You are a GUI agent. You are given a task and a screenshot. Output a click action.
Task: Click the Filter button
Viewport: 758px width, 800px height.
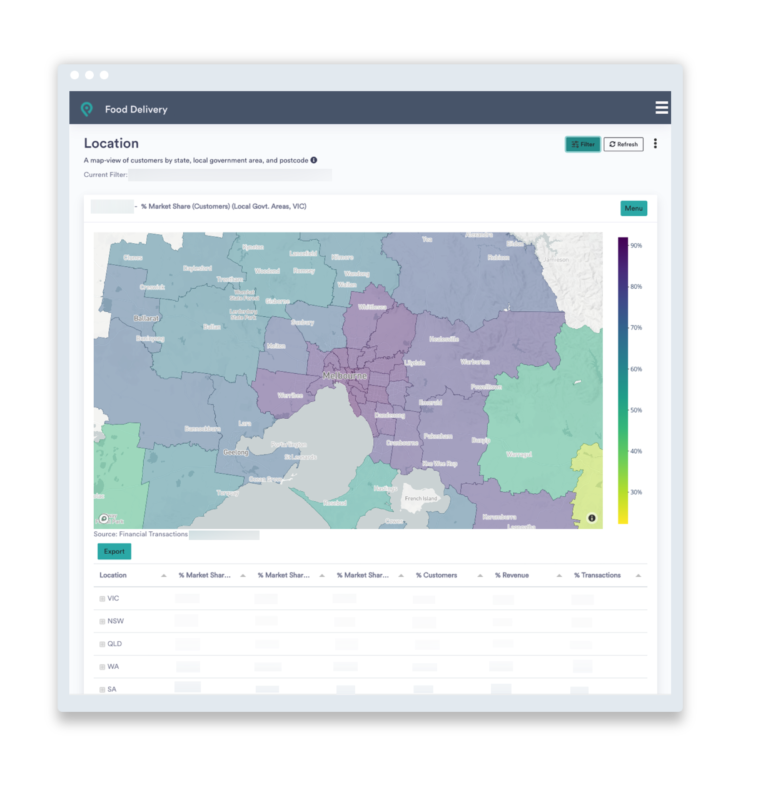(582, 144)
